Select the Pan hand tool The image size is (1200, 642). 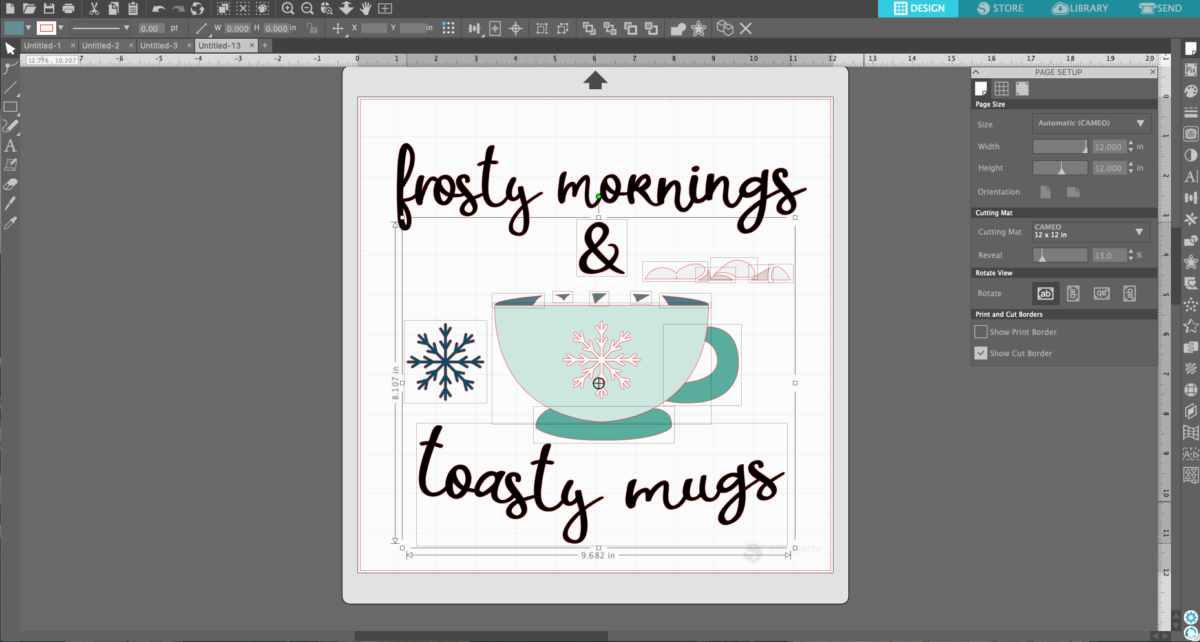click(x=365, y=8)
